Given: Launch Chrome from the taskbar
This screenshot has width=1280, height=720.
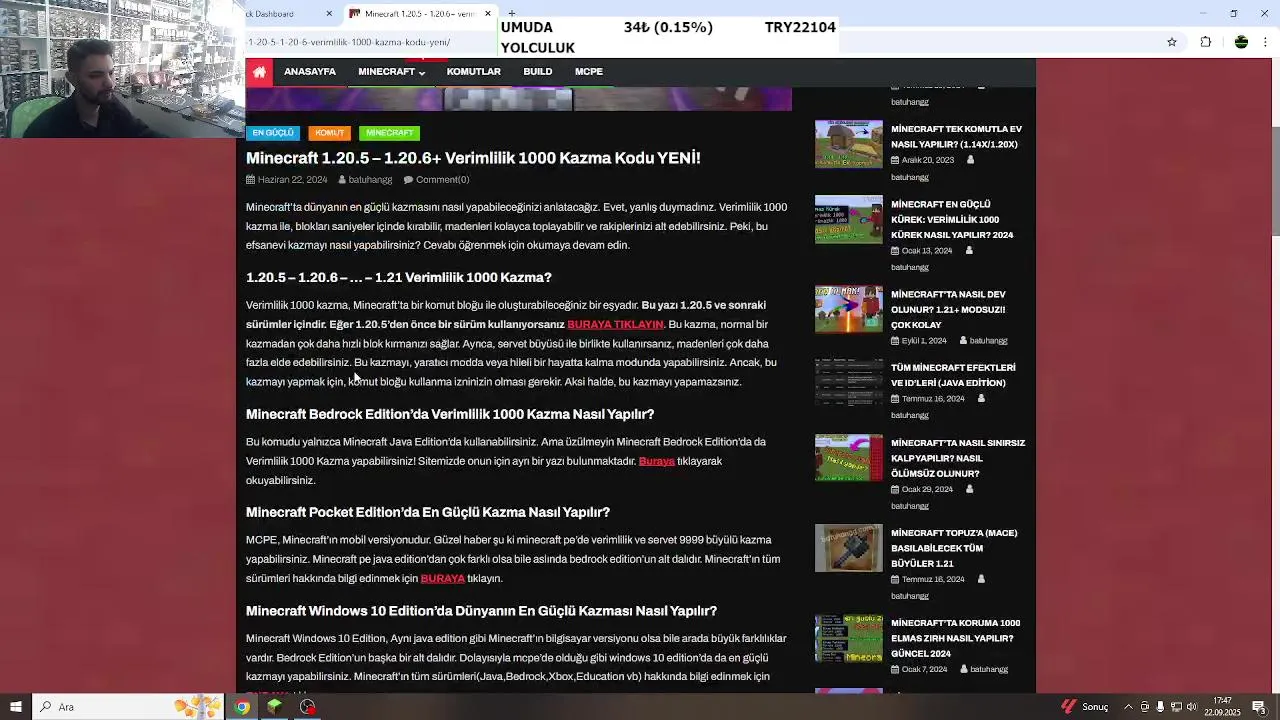Looking at the screenshot, I should click(x=242, y=707).
